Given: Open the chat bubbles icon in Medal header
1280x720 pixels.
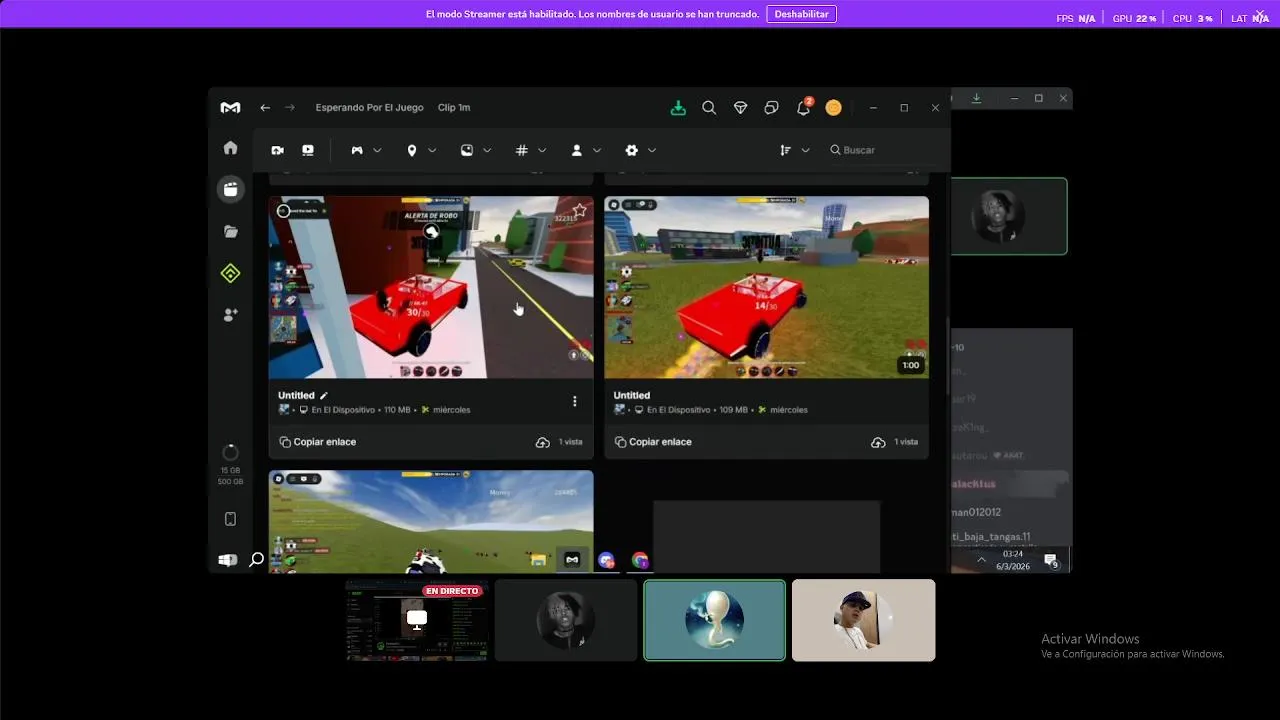Looking at the screenshot, I should point(772,108).
